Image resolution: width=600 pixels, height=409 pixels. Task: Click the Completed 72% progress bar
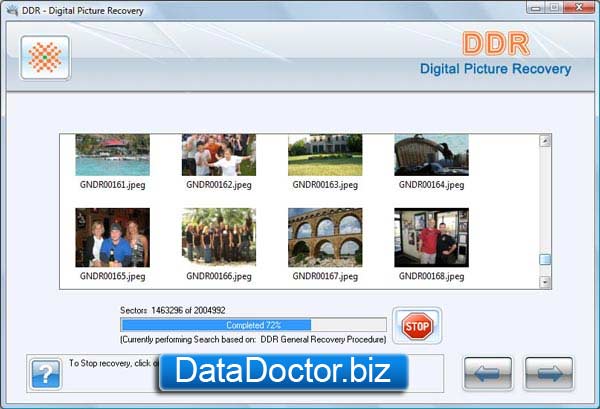253,325
